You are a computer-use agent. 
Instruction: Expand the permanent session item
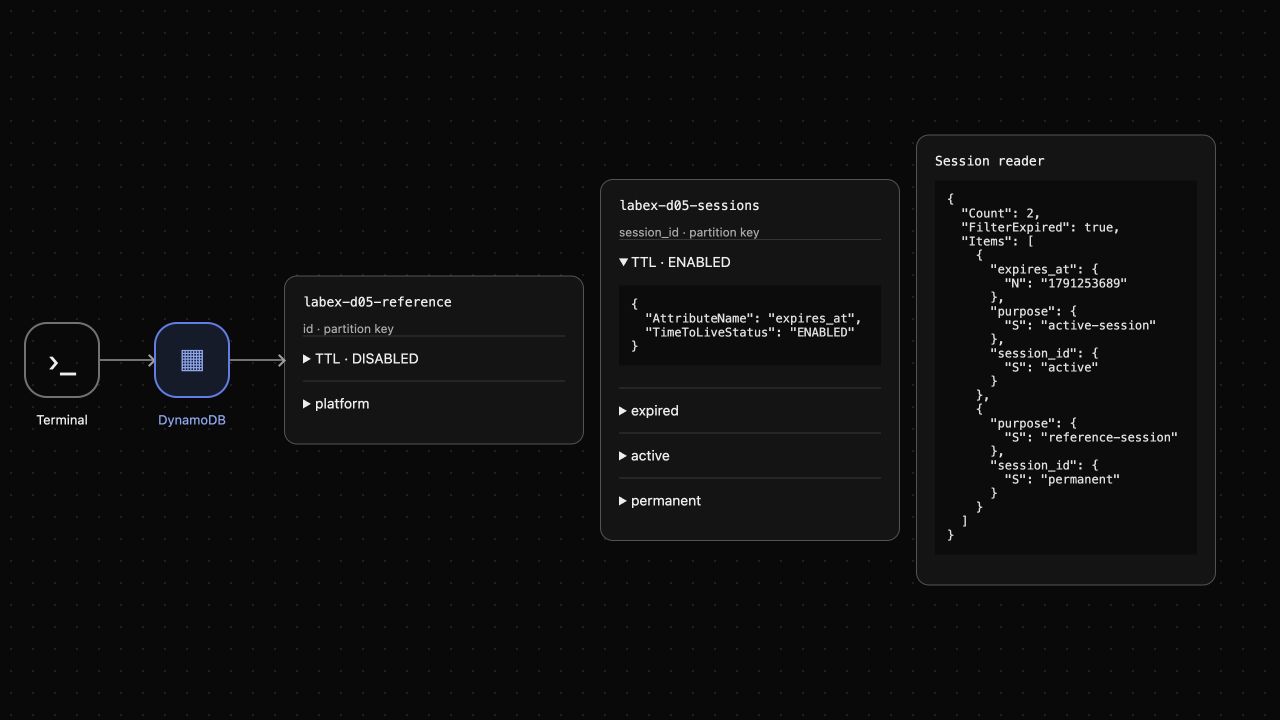point(750,501)
